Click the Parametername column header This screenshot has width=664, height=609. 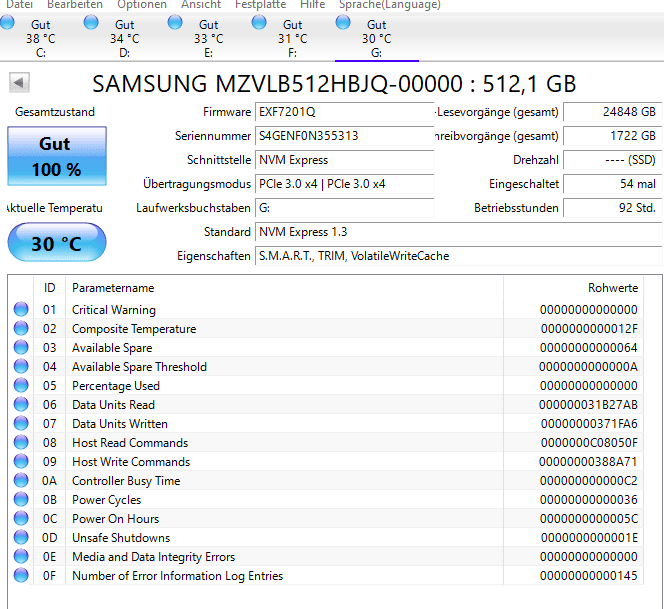click(284, 288)
